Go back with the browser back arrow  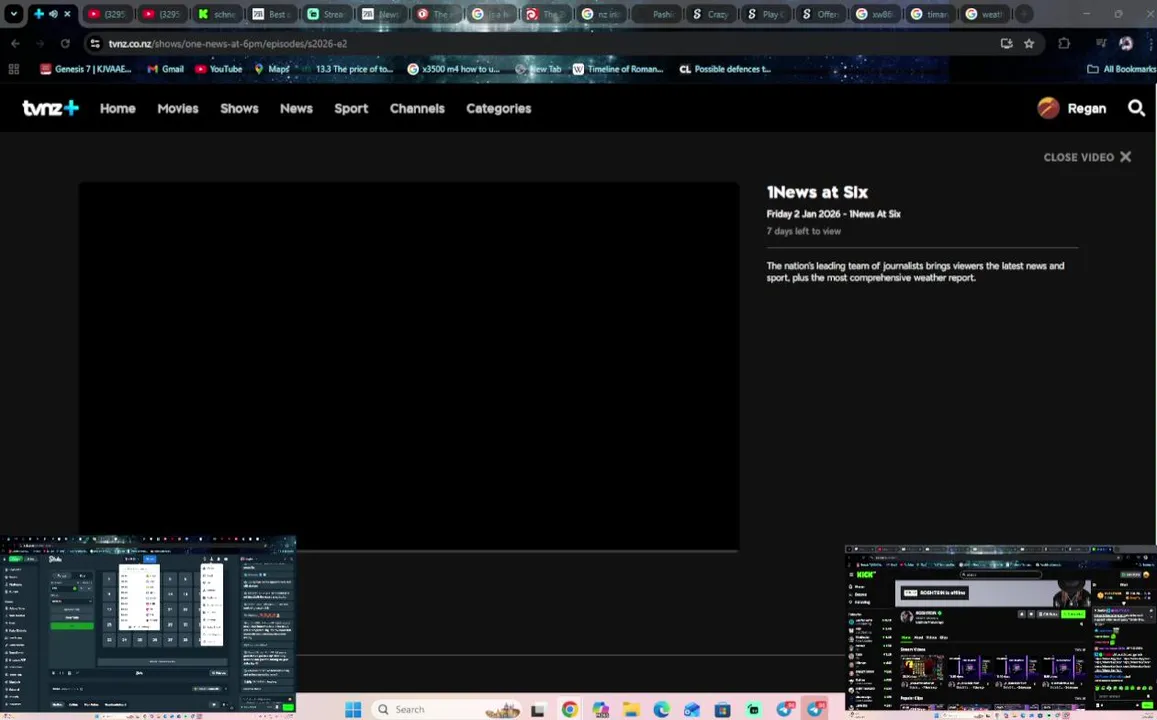click(15, 44)
